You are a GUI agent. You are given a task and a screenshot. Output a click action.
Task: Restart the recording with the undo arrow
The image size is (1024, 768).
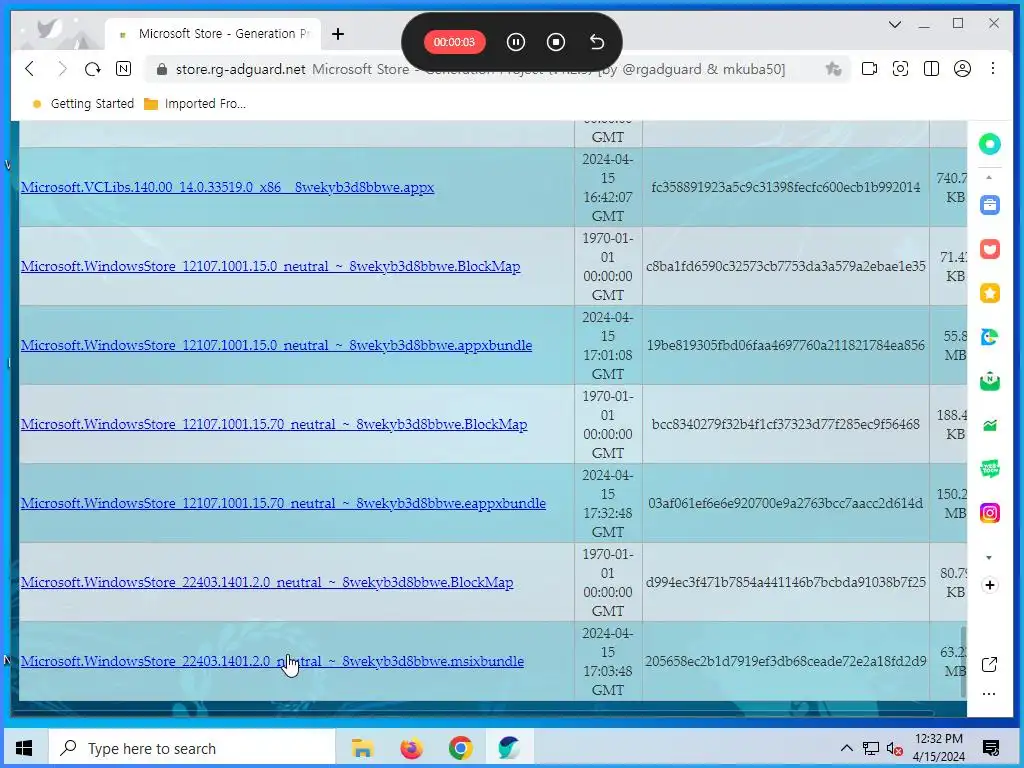coord(597,42)
